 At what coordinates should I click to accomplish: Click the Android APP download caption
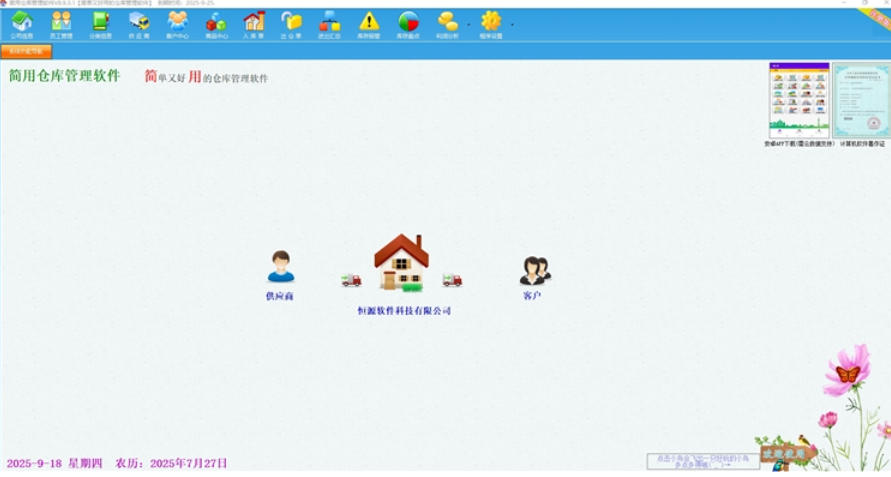pyautogui.click(x=799, y=144)
